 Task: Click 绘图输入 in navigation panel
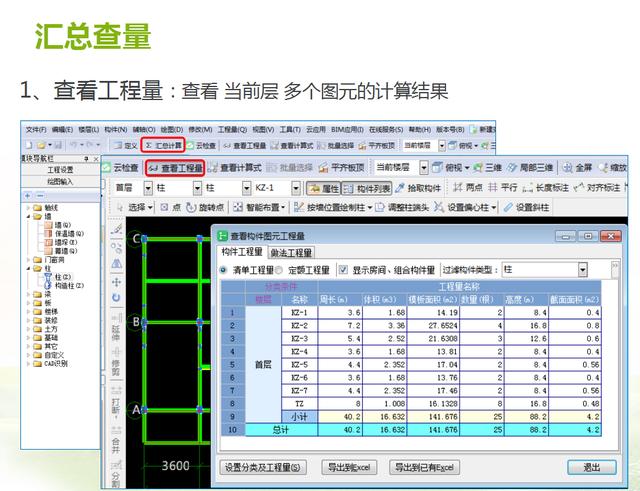coord(60,182)
